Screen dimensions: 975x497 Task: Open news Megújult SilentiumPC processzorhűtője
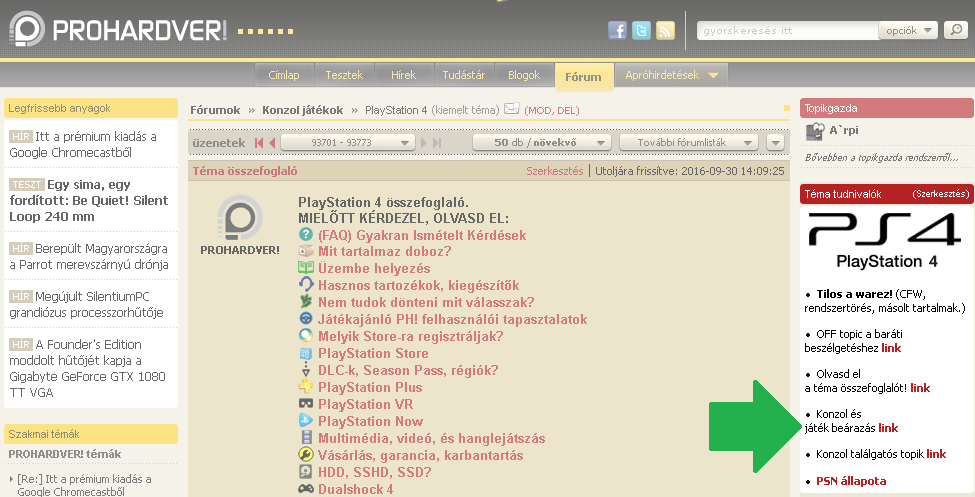tap(86, 304)
